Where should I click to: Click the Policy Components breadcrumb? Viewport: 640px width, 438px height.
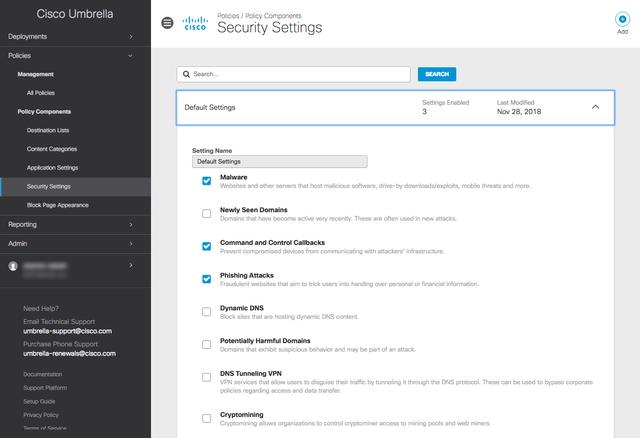pos(273,16)
